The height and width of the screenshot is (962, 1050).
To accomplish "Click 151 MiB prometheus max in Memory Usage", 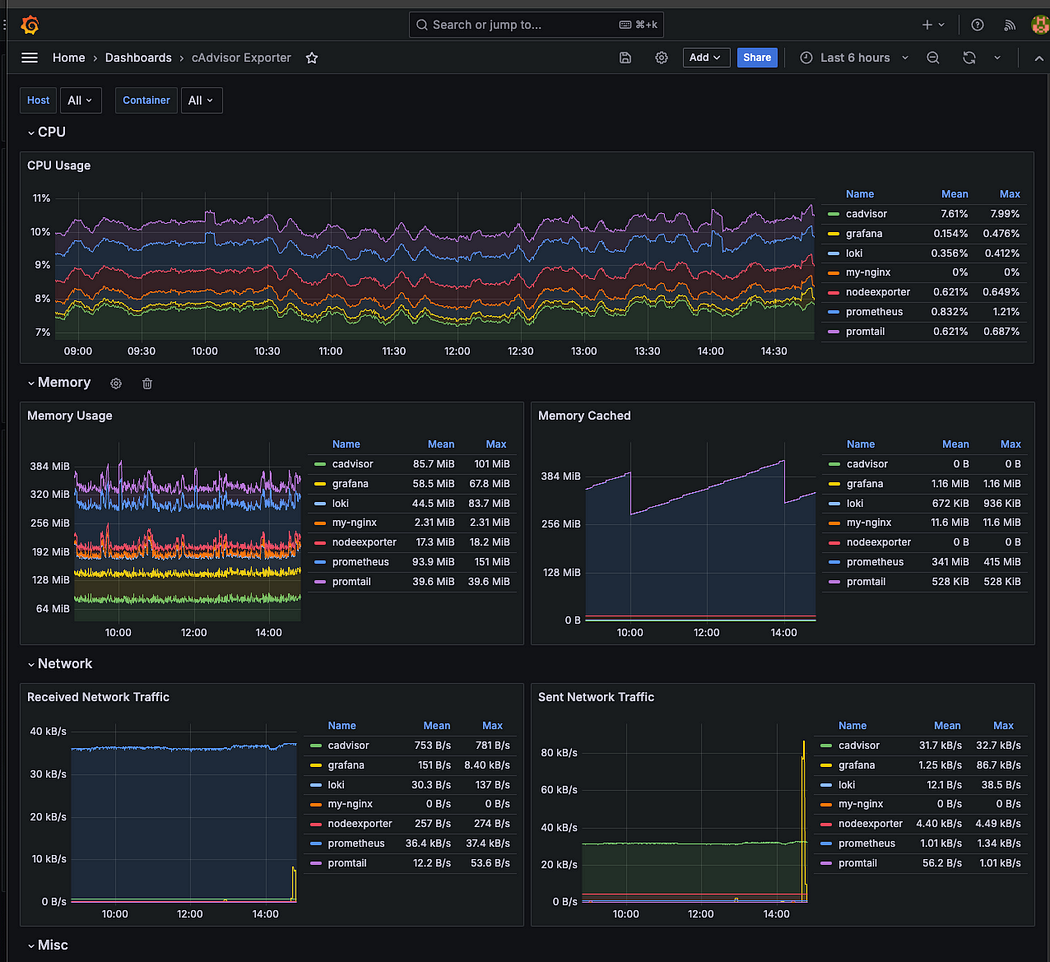I will 492,562.
